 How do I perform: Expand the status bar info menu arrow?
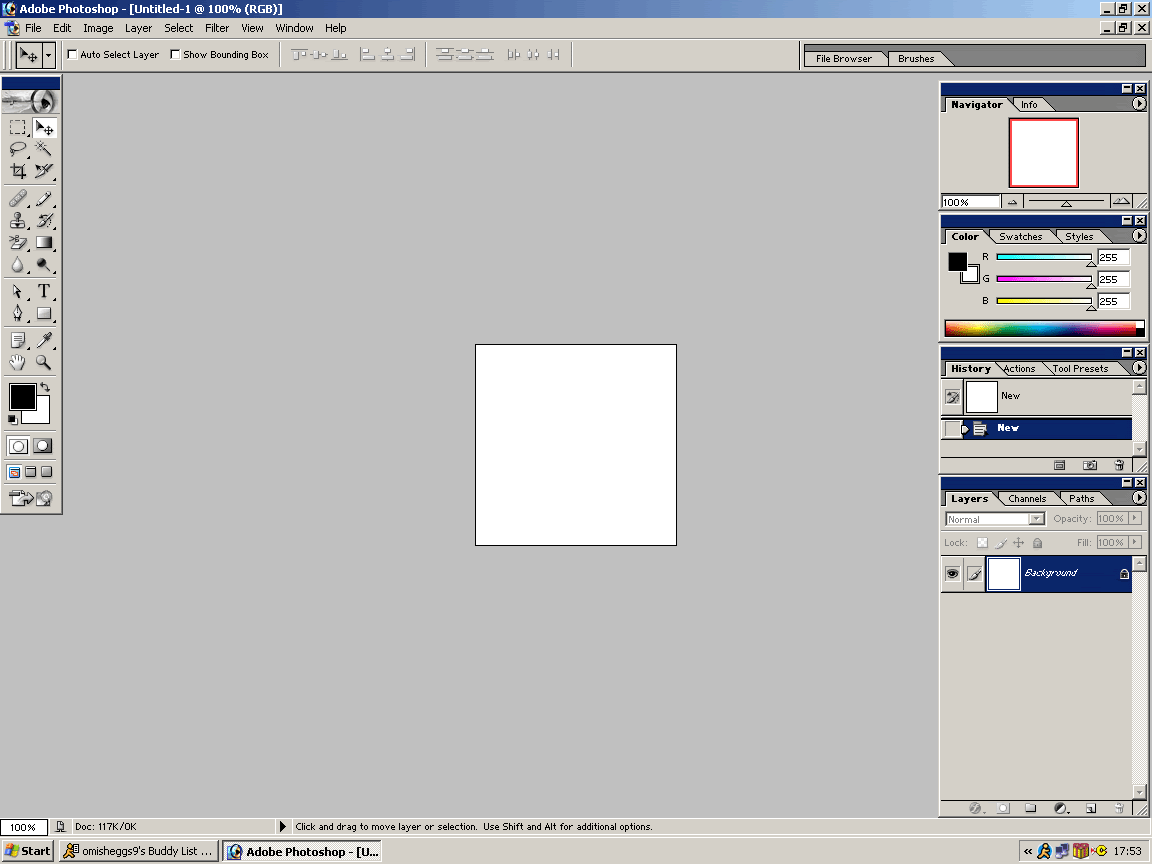283,827
